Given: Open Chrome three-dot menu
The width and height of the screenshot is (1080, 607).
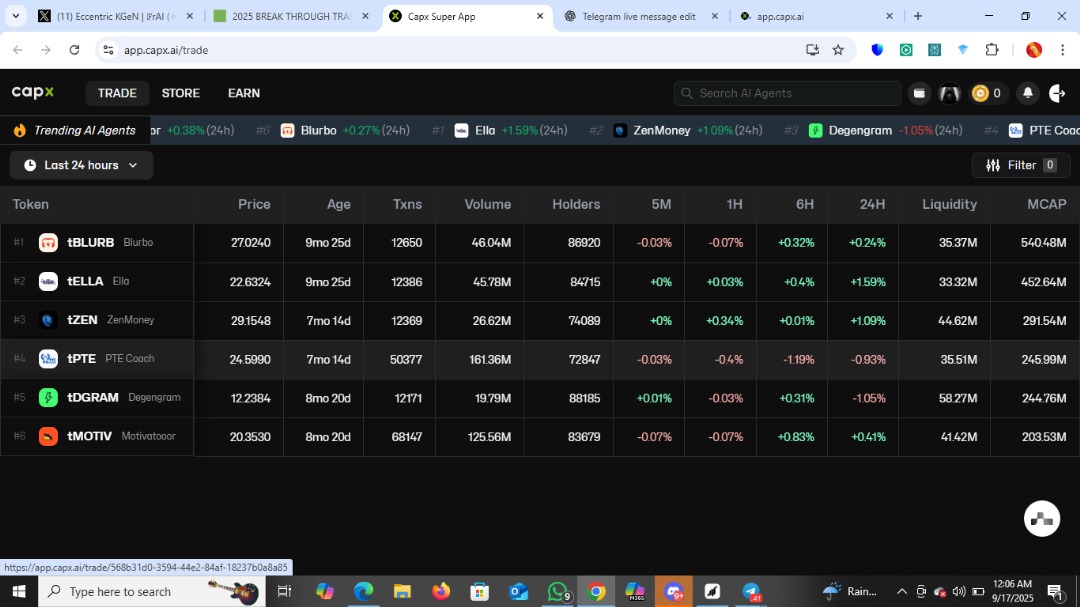Looking at the screenshot, I should (x=1062, y=50).
